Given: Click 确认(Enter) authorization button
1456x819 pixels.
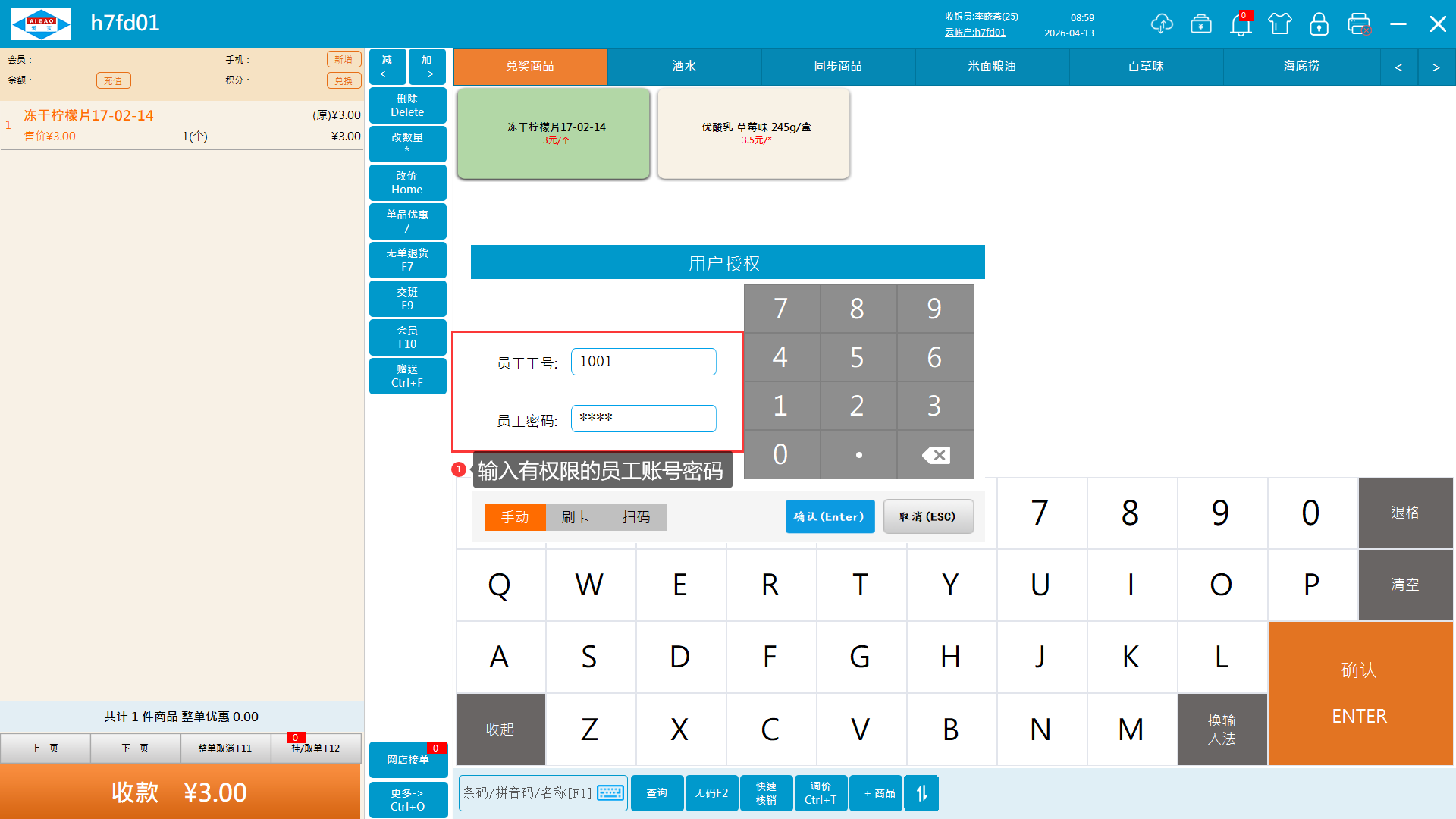Looking at the screenshot, I should (830, 516).
